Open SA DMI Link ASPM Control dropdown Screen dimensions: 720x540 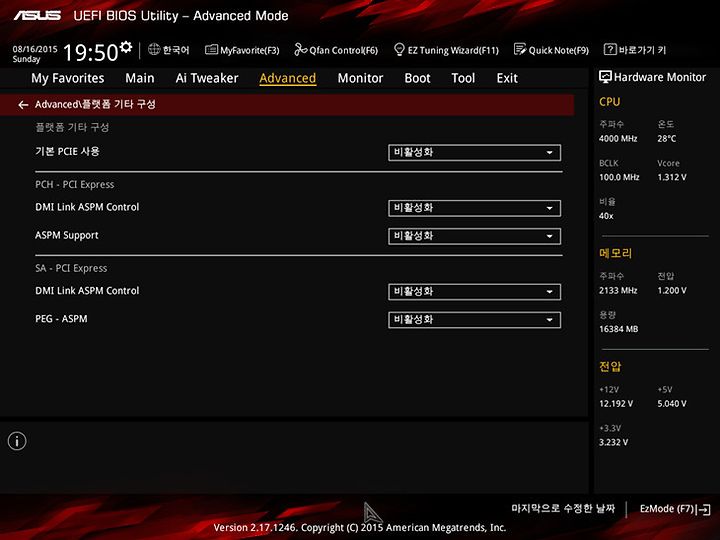click(x=474, y=292)
